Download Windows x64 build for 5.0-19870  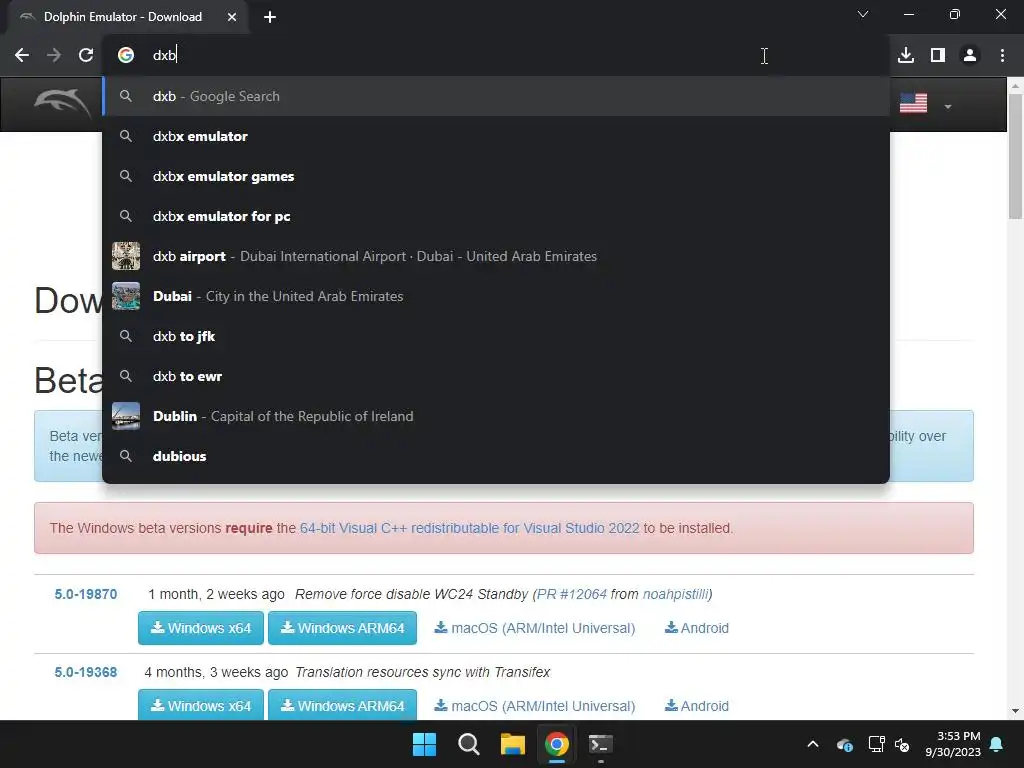point(201,628)
